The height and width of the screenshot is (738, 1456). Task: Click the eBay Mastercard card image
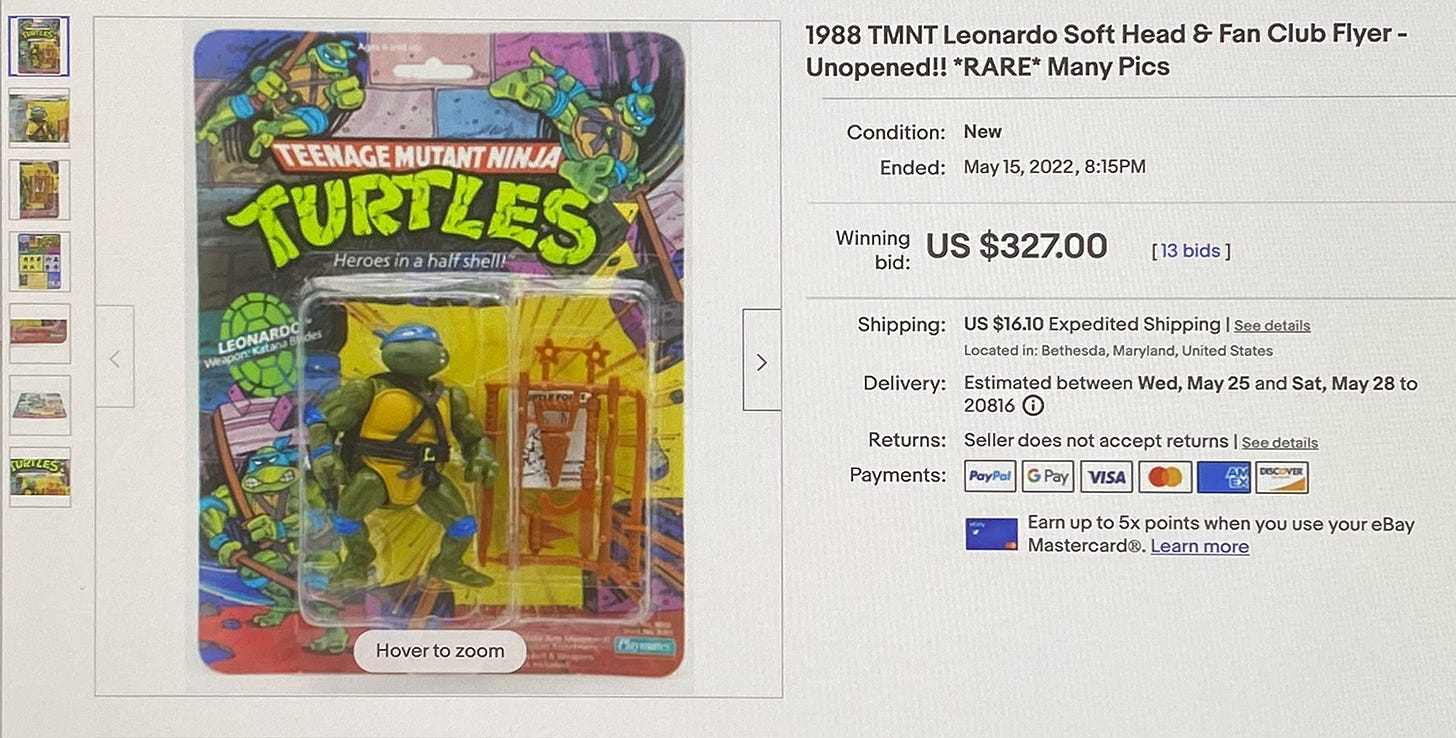click(991, 534)
